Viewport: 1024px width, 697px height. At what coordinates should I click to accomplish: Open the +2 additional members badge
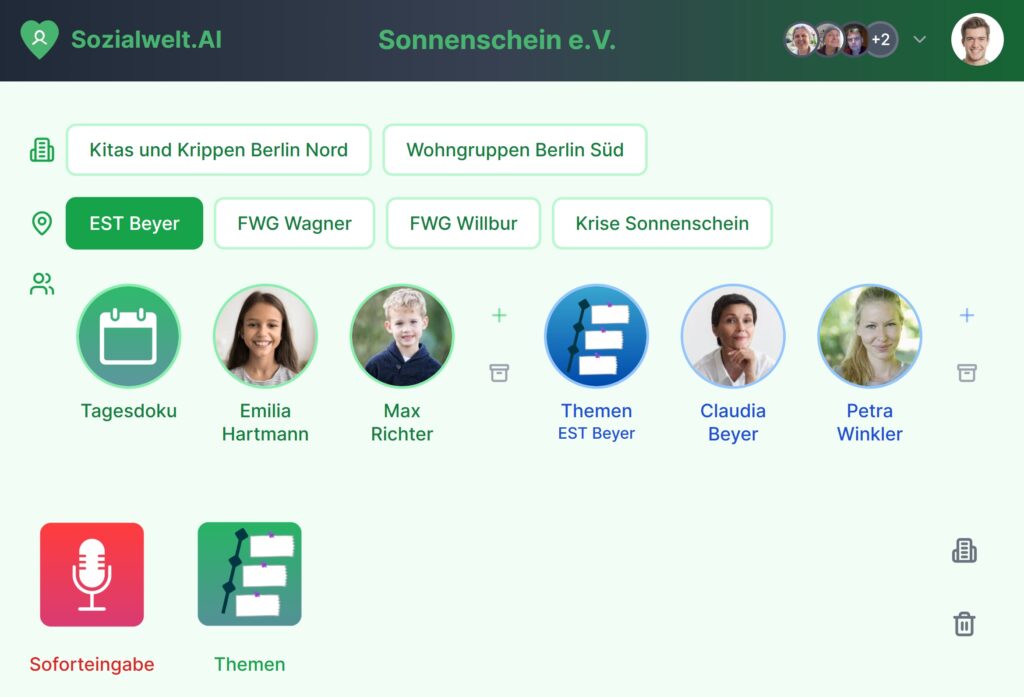pos(881,40)
